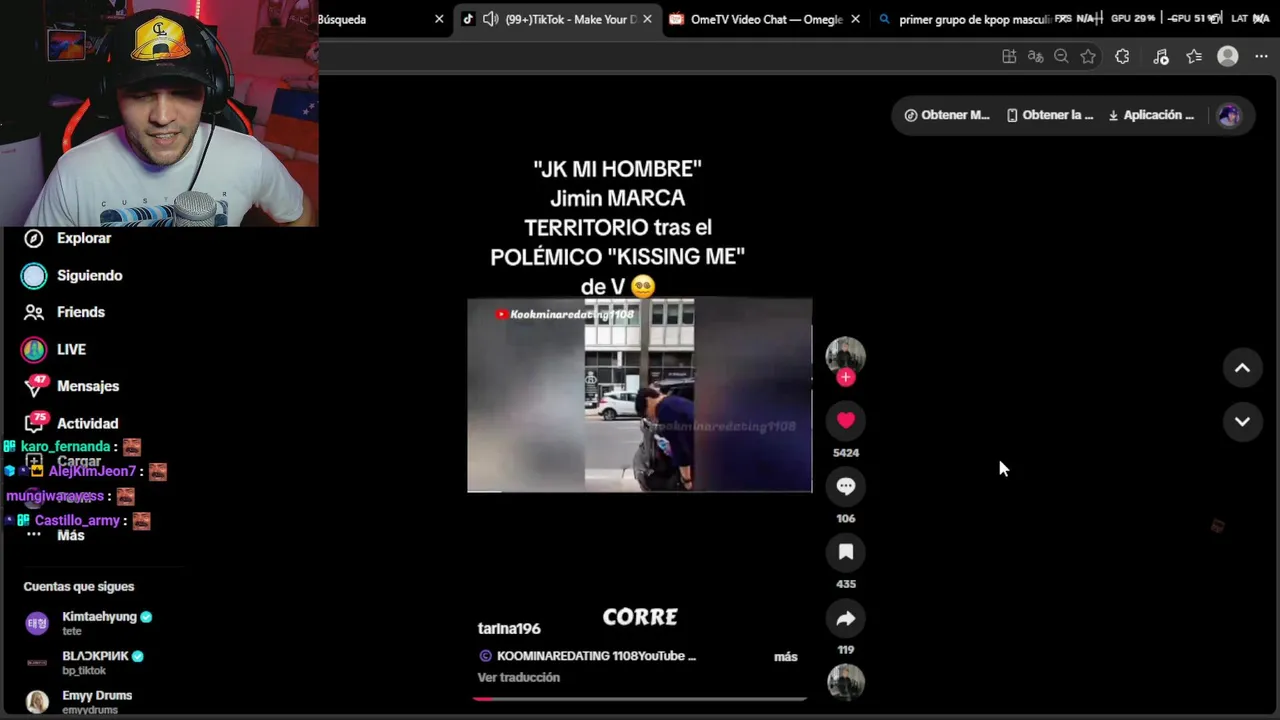Go to next video down chevron

1242,422
